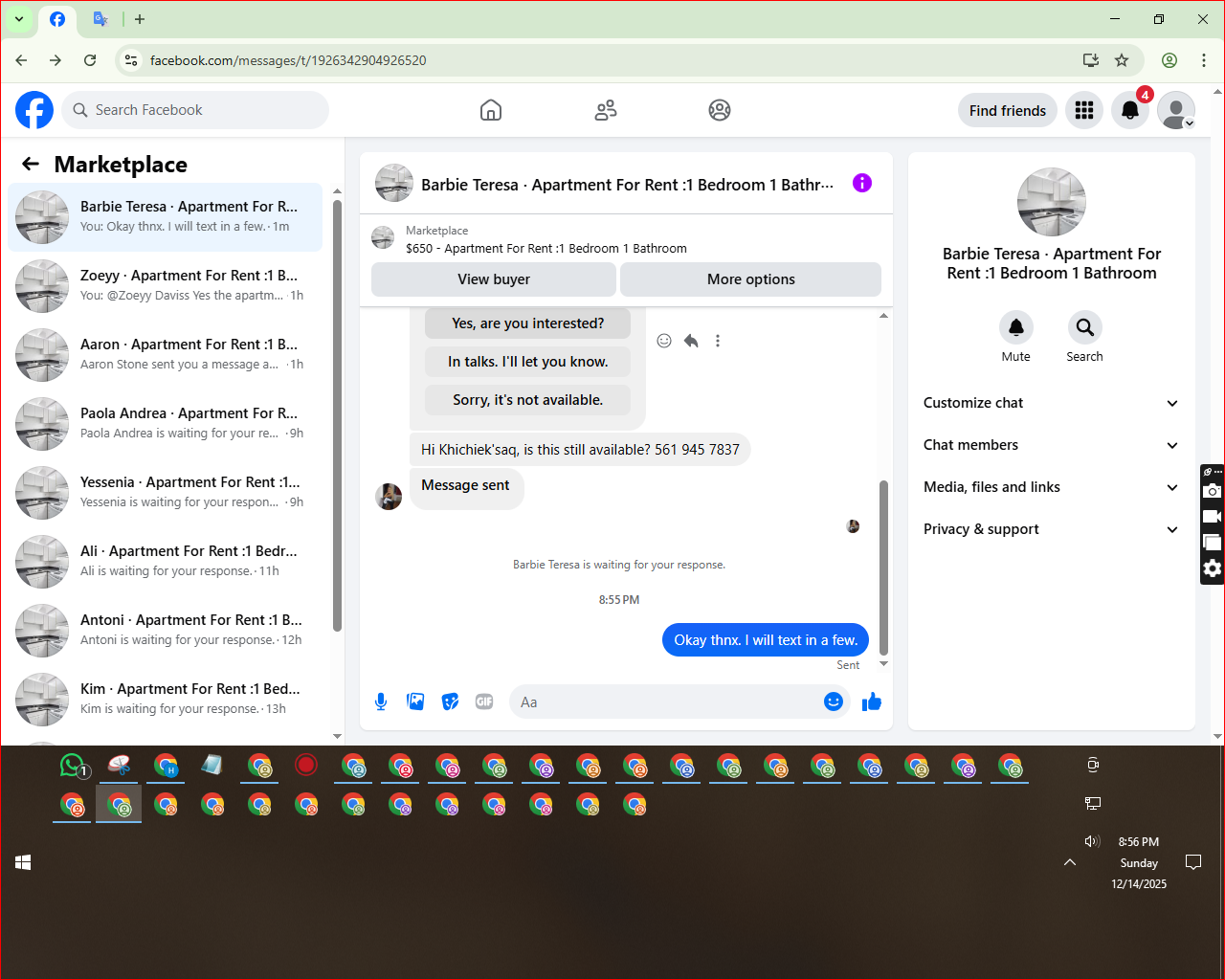Open Chrome three-dot menu
Screen dimensions: 1225x980
tap(1204, 60)
